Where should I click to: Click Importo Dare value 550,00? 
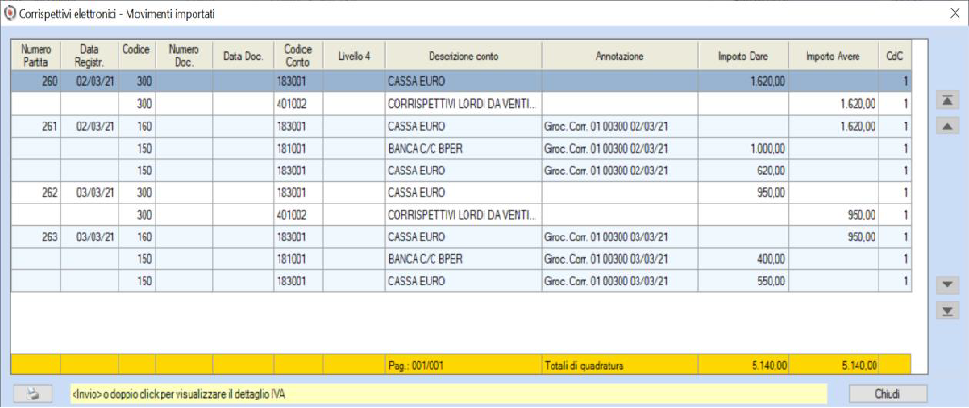pos(743,281)
